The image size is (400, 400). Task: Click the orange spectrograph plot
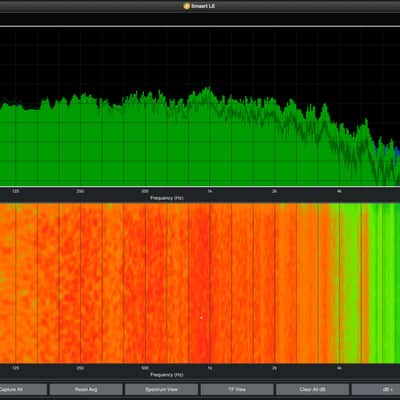click(200, 283)
